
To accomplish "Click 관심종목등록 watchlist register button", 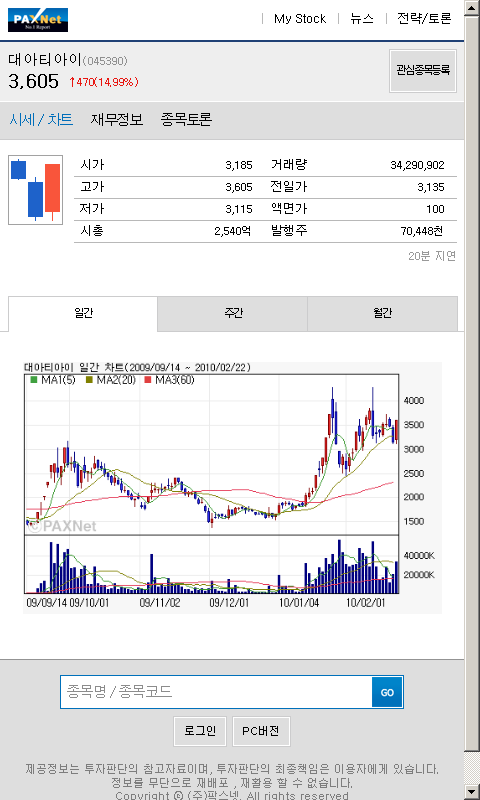I will pyautogui.click(x=423, y=71).
